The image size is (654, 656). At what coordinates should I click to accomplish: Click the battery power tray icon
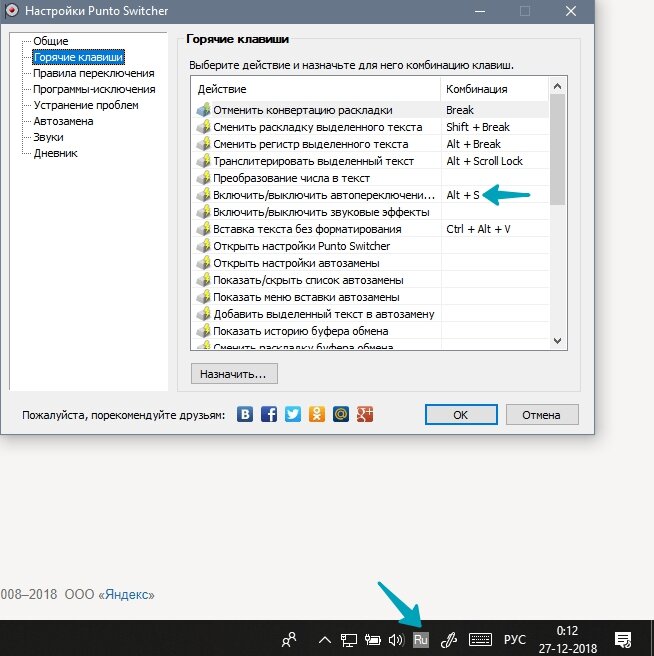click(x=372, y=640)
